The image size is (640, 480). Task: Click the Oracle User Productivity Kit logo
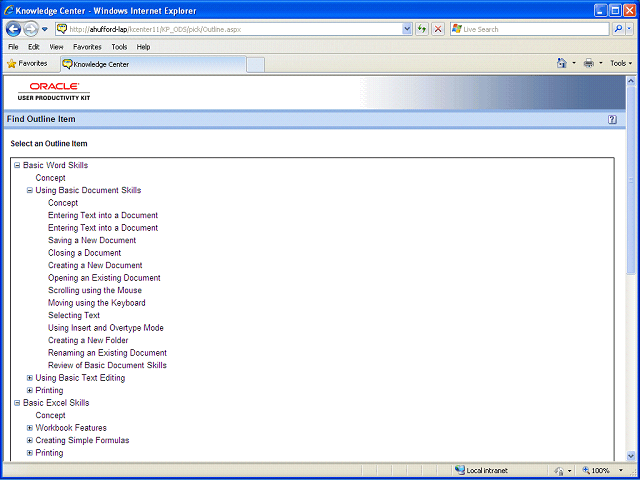tap(54, 92)
